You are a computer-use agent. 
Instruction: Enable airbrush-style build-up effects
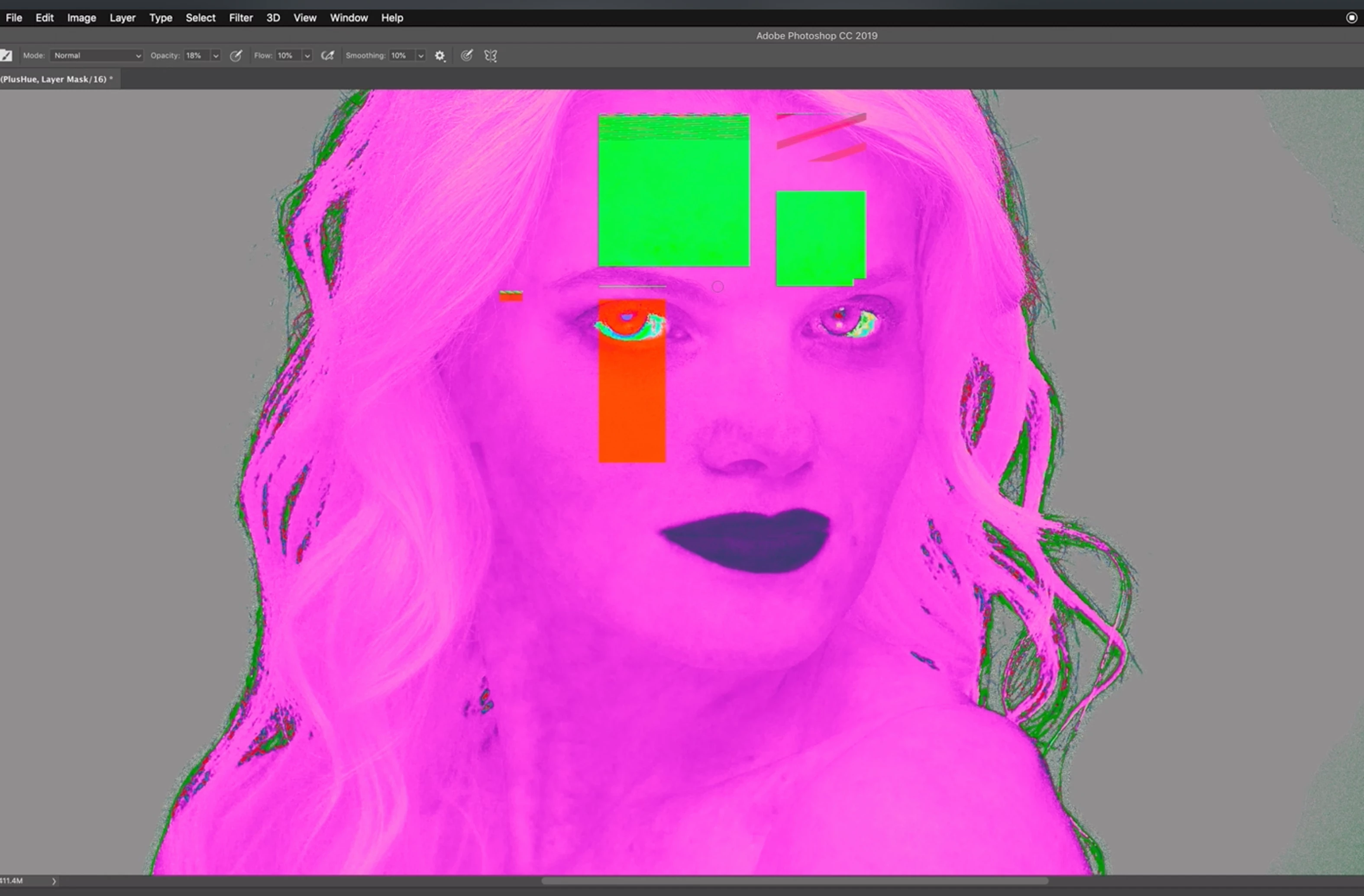[327, 55]
